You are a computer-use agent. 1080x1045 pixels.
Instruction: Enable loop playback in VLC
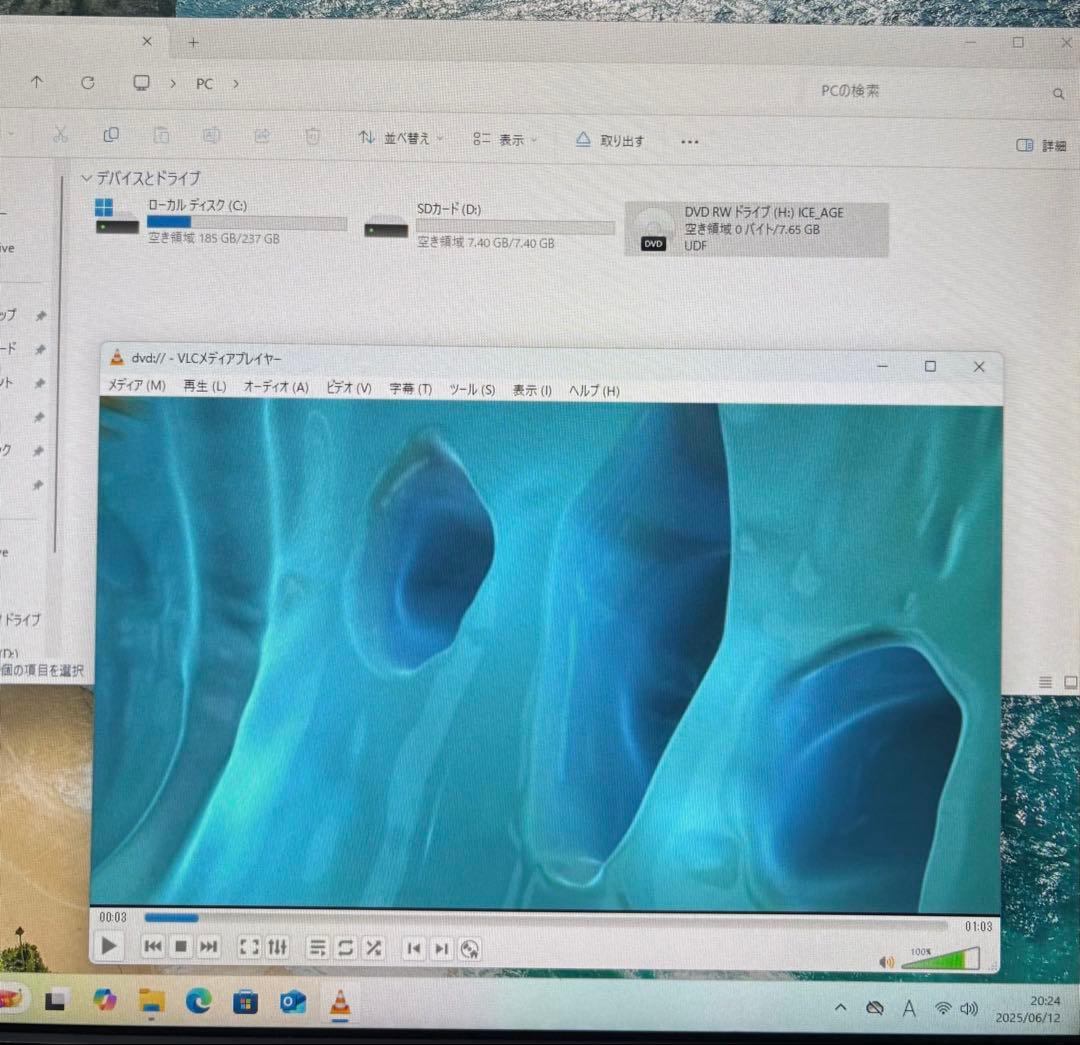pyautogui.click(x=345, y=947)
